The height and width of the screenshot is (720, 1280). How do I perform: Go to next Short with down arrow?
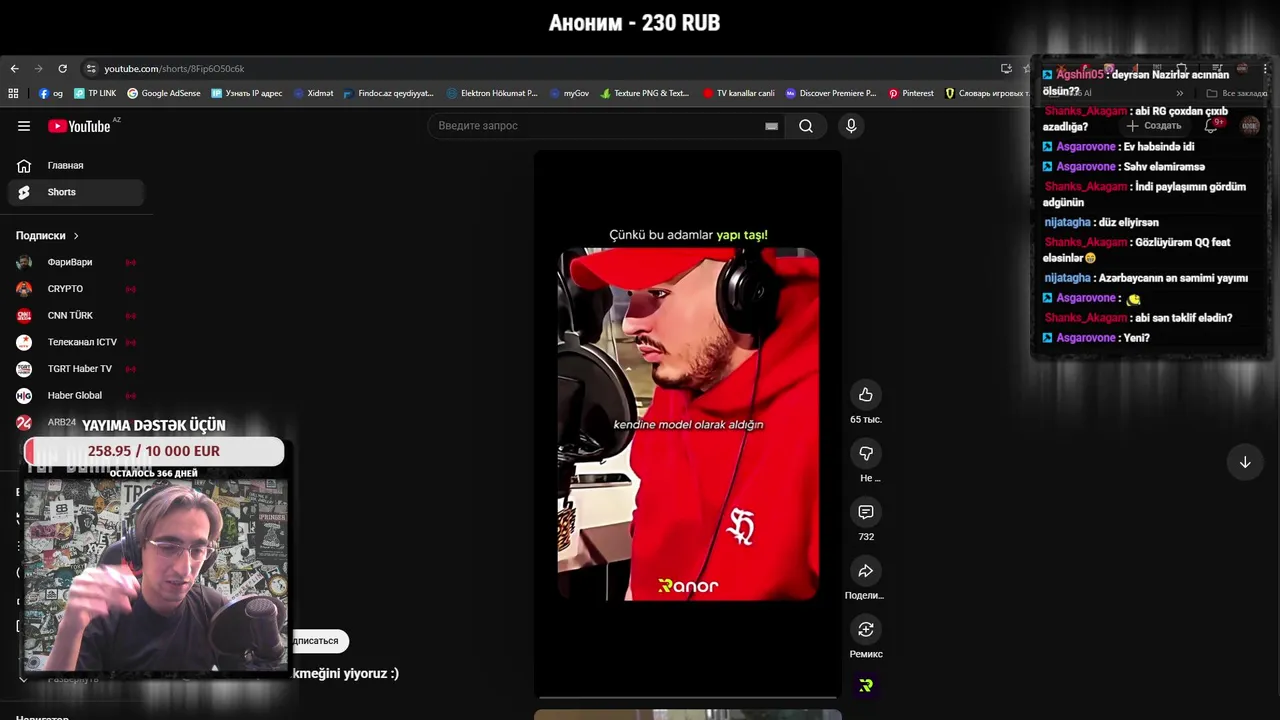[x=1245, y=462]
